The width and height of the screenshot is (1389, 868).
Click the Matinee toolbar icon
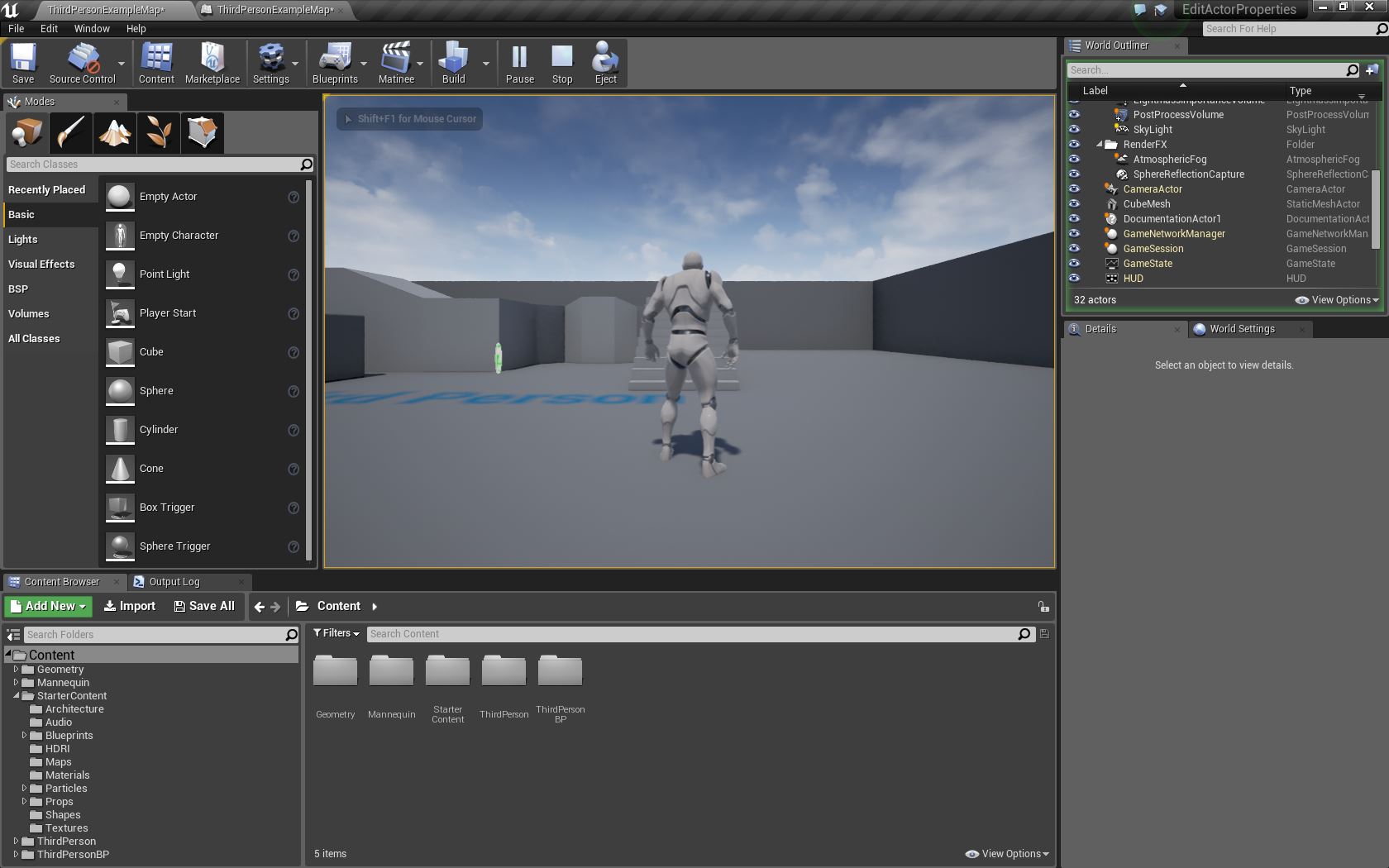[x=396, y=63]
